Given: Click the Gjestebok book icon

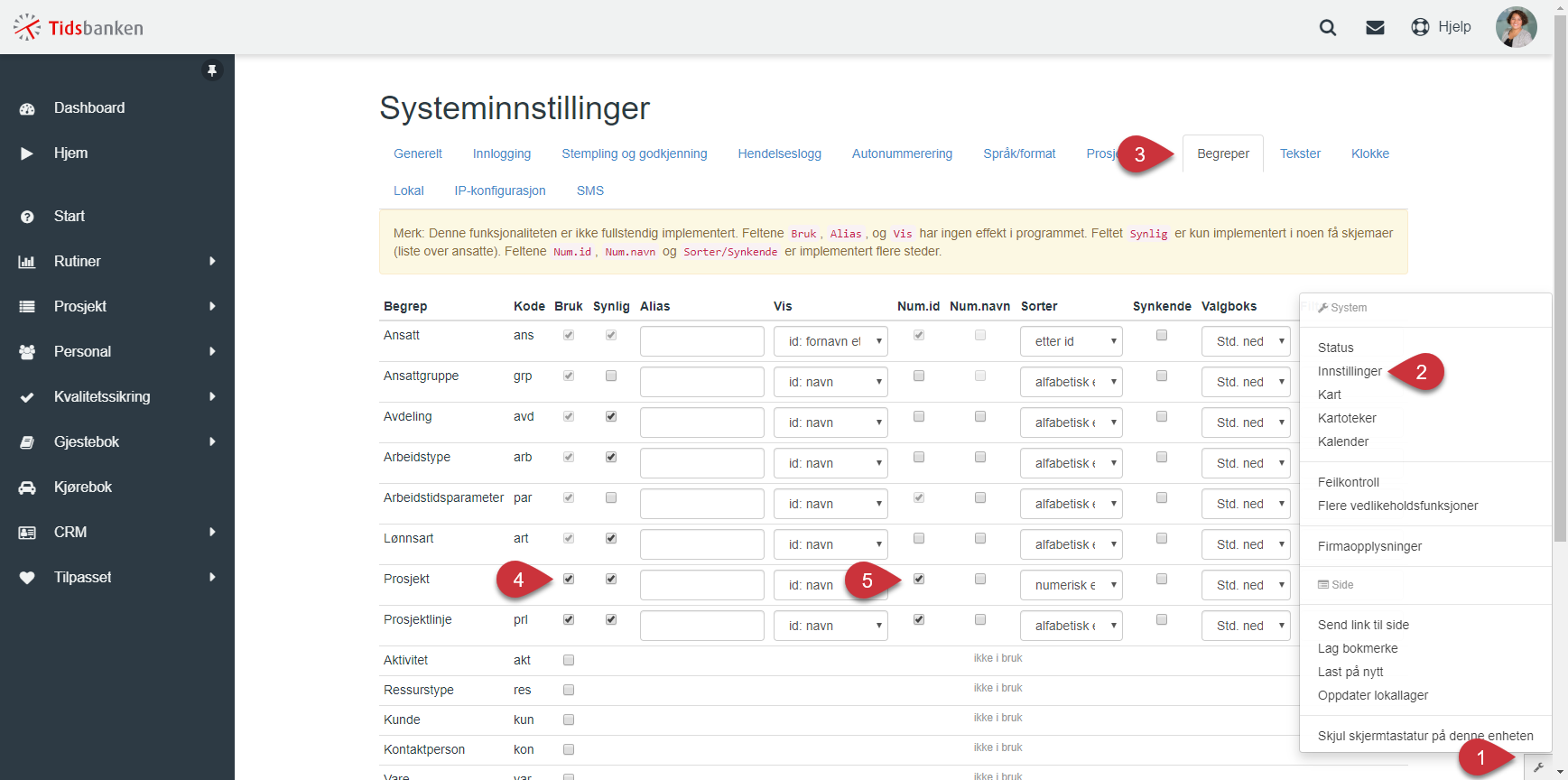Looking at the screenshot, I should pyautogui.click(x=27, y=442).
